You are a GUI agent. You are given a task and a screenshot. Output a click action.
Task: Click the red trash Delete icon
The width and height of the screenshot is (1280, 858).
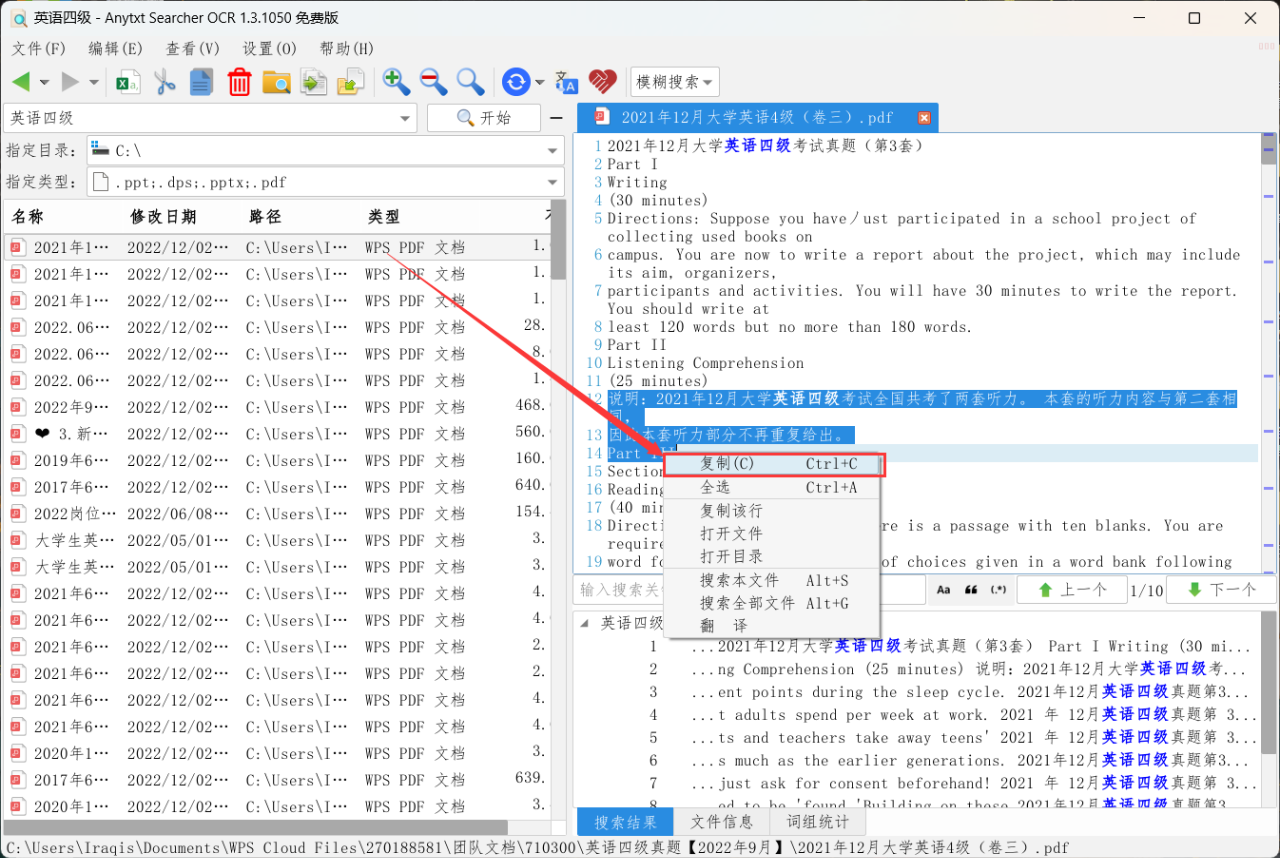pyautogui.click(x=239, y=82)
